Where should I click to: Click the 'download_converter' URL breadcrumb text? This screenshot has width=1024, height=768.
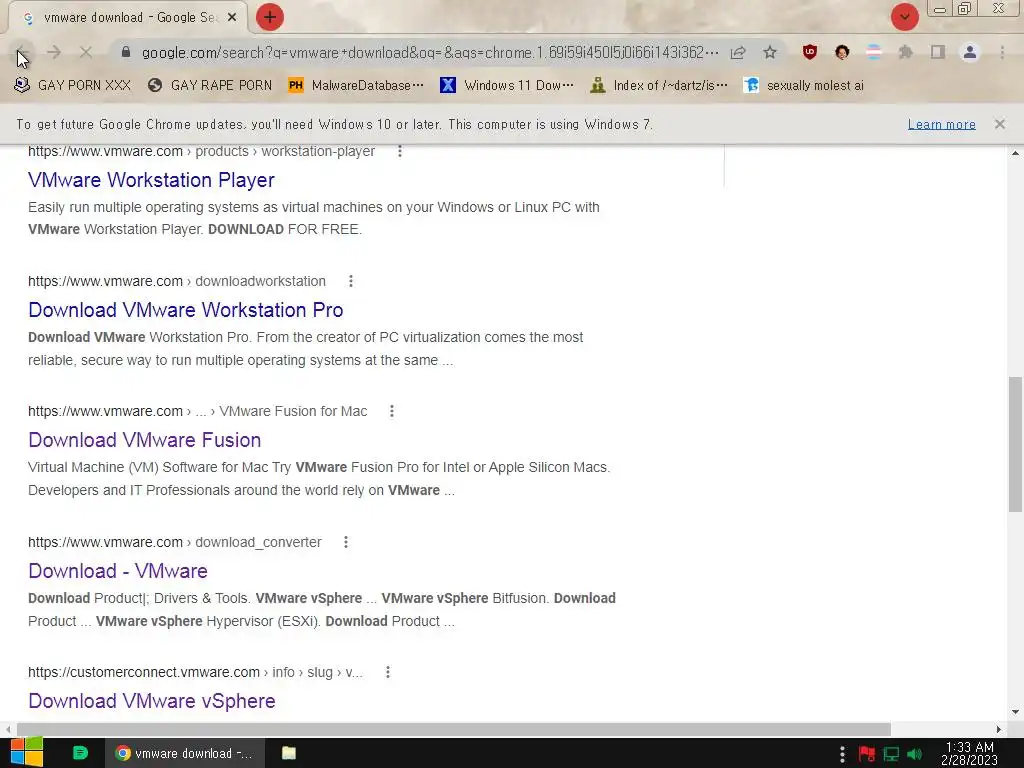tap(259, 542)
